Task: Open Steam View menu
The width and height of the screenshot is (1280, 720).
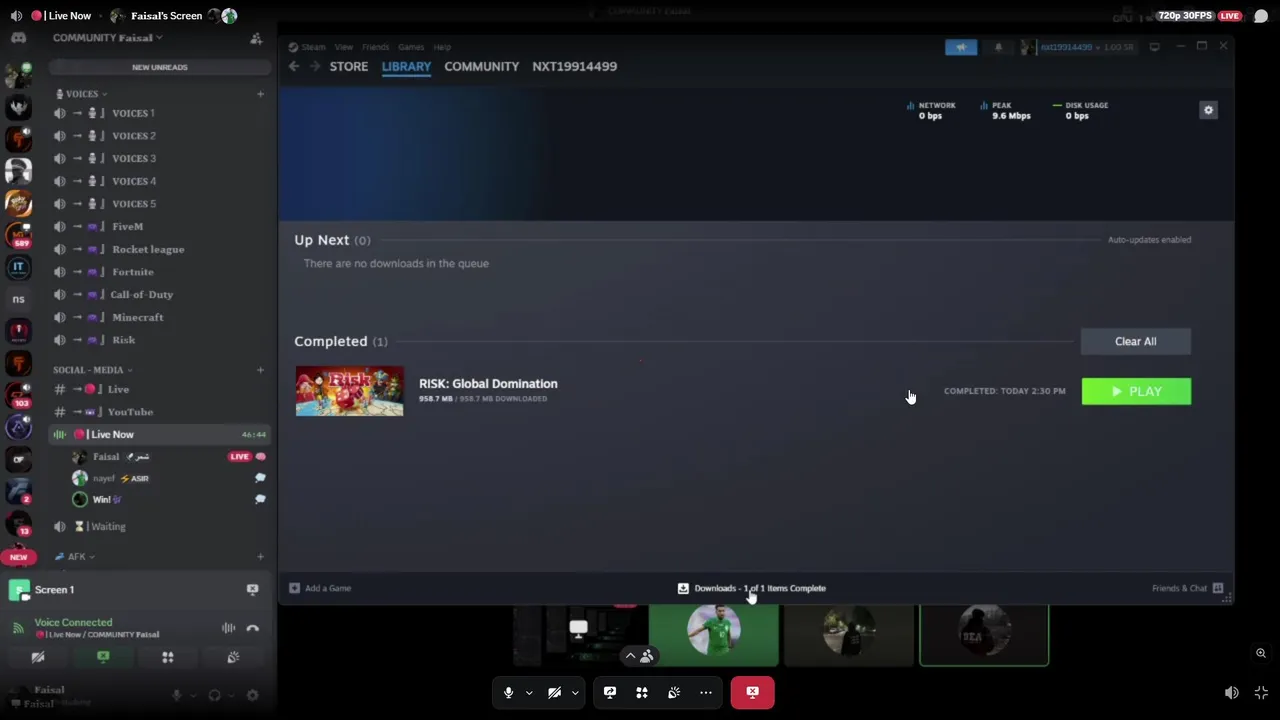Action: [343, 47]
